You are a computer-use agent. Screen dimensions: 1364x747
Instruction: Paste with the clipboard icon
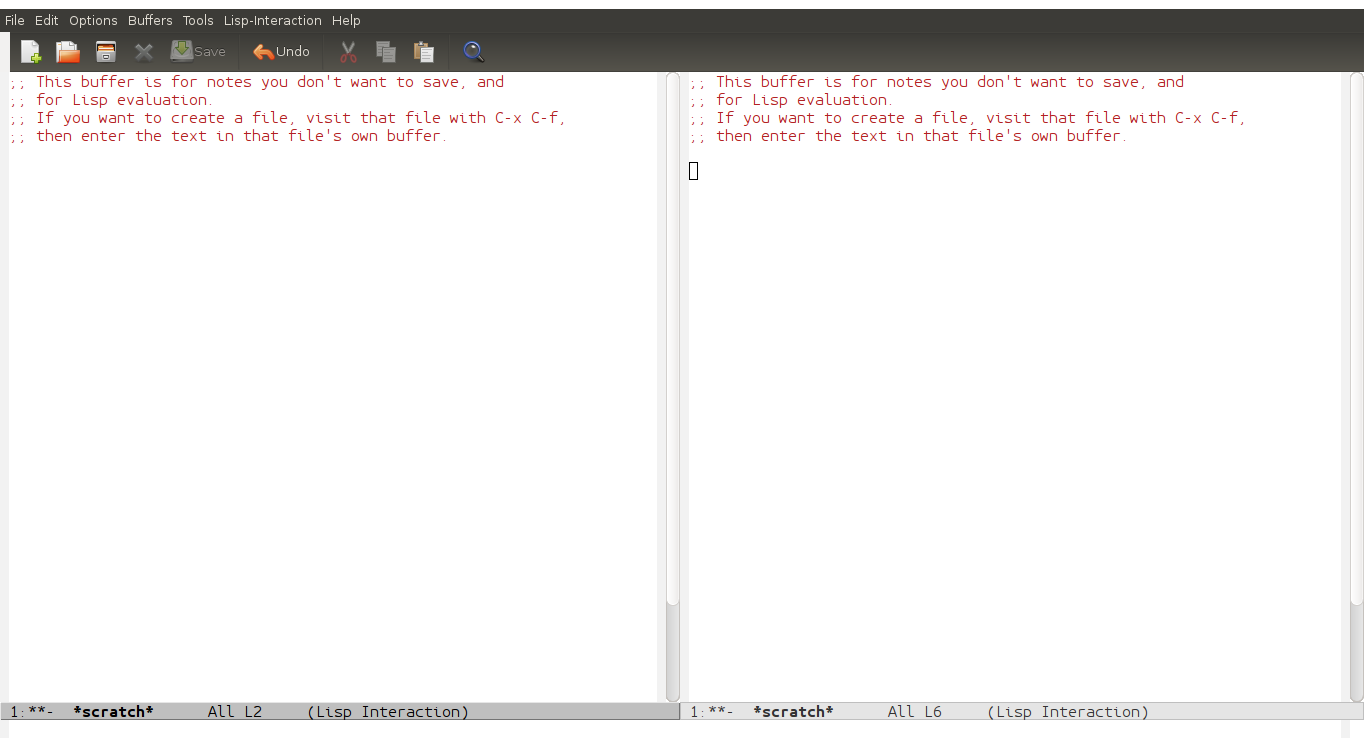(x=424, y=51)
